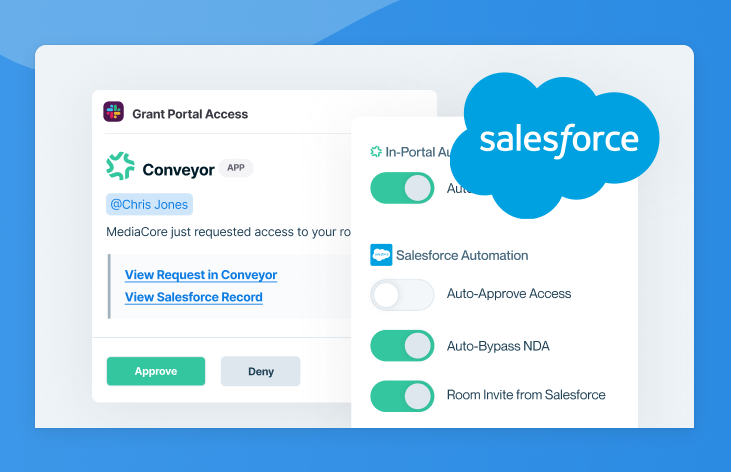731x472 pixels.
Task: Click the Conveyor logo icon in the message
Action: [120, 166]
